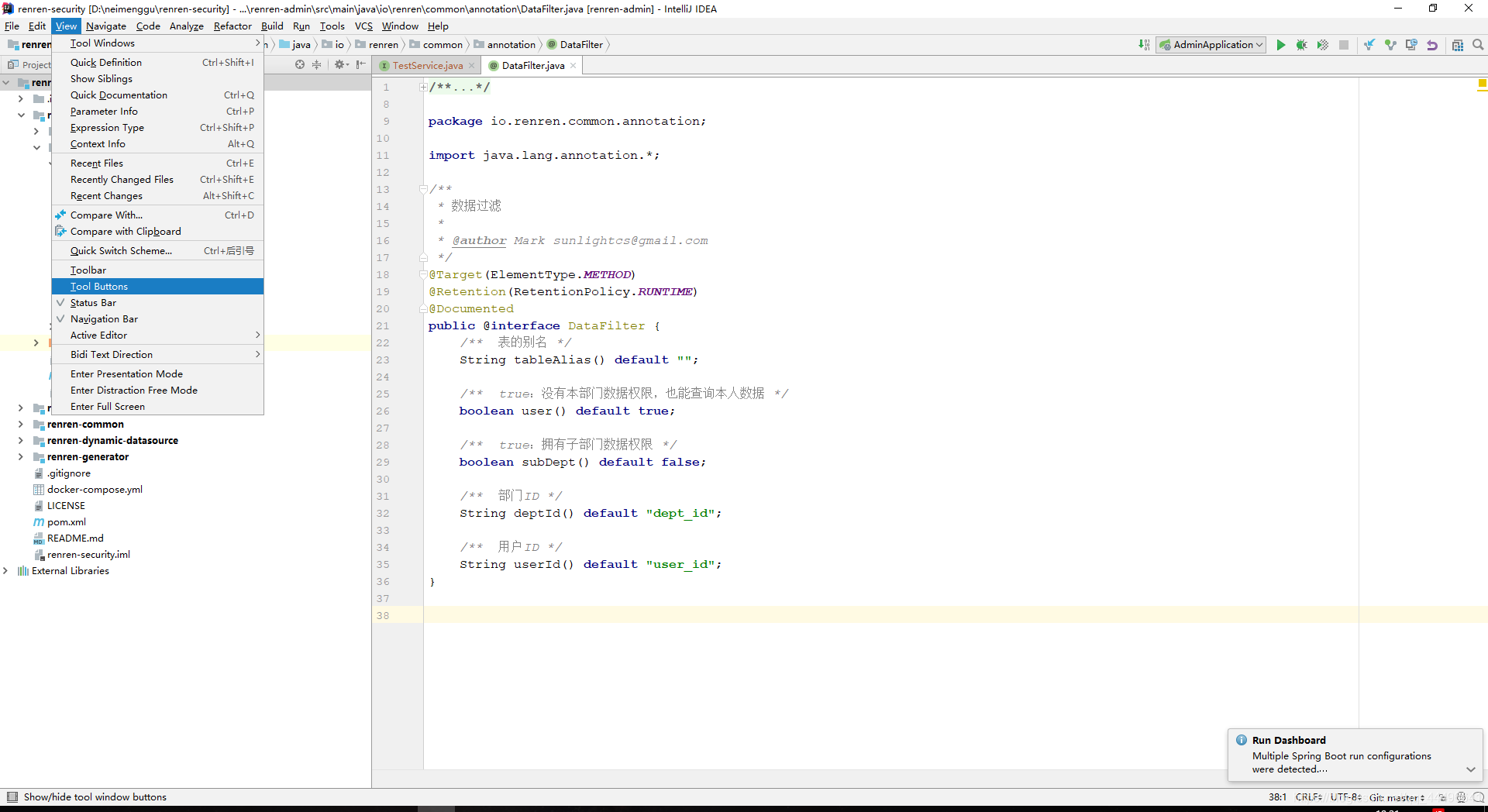Click tool window buttons icon in status bar

click(x=12, y=797)
